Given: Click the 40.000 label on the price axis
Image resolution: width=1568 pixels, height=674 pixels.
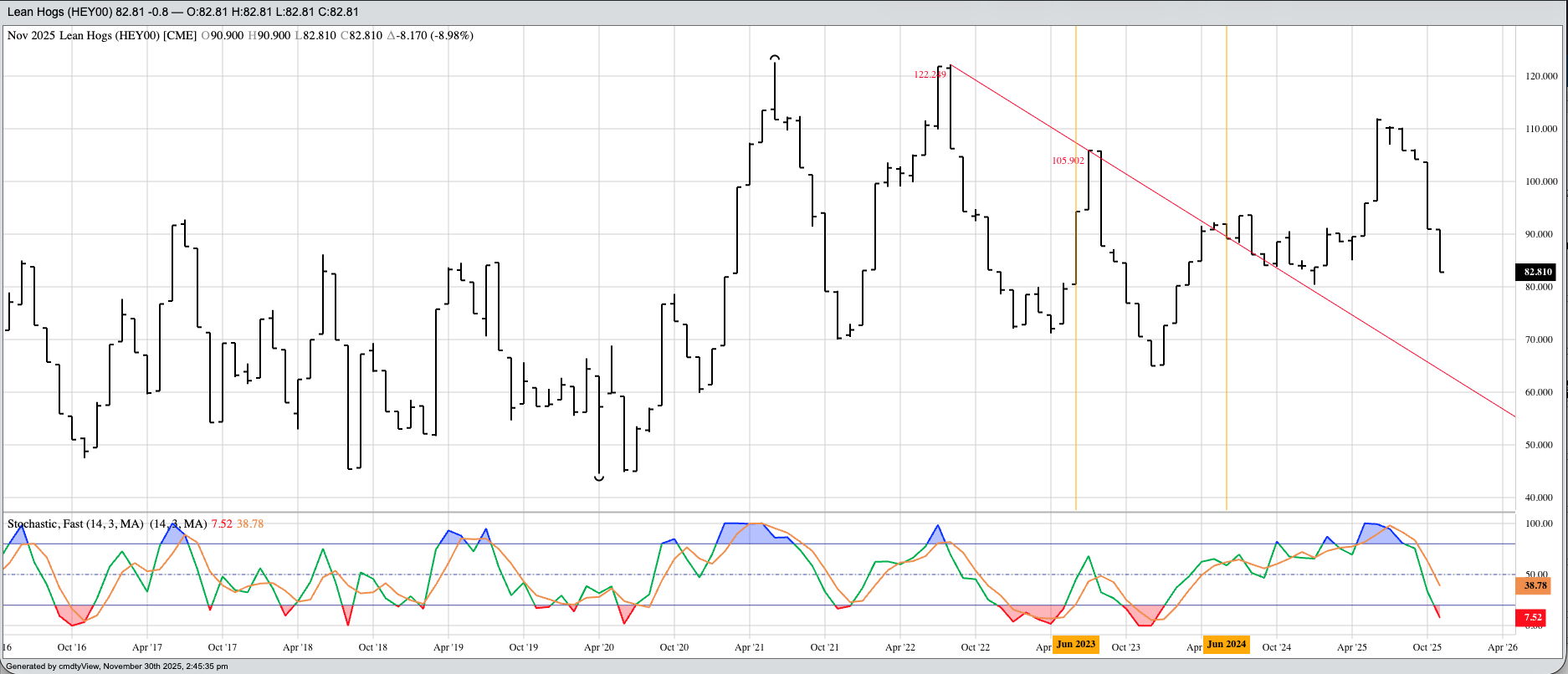Looking at the screenshot, I should [x=1539, y=498].
